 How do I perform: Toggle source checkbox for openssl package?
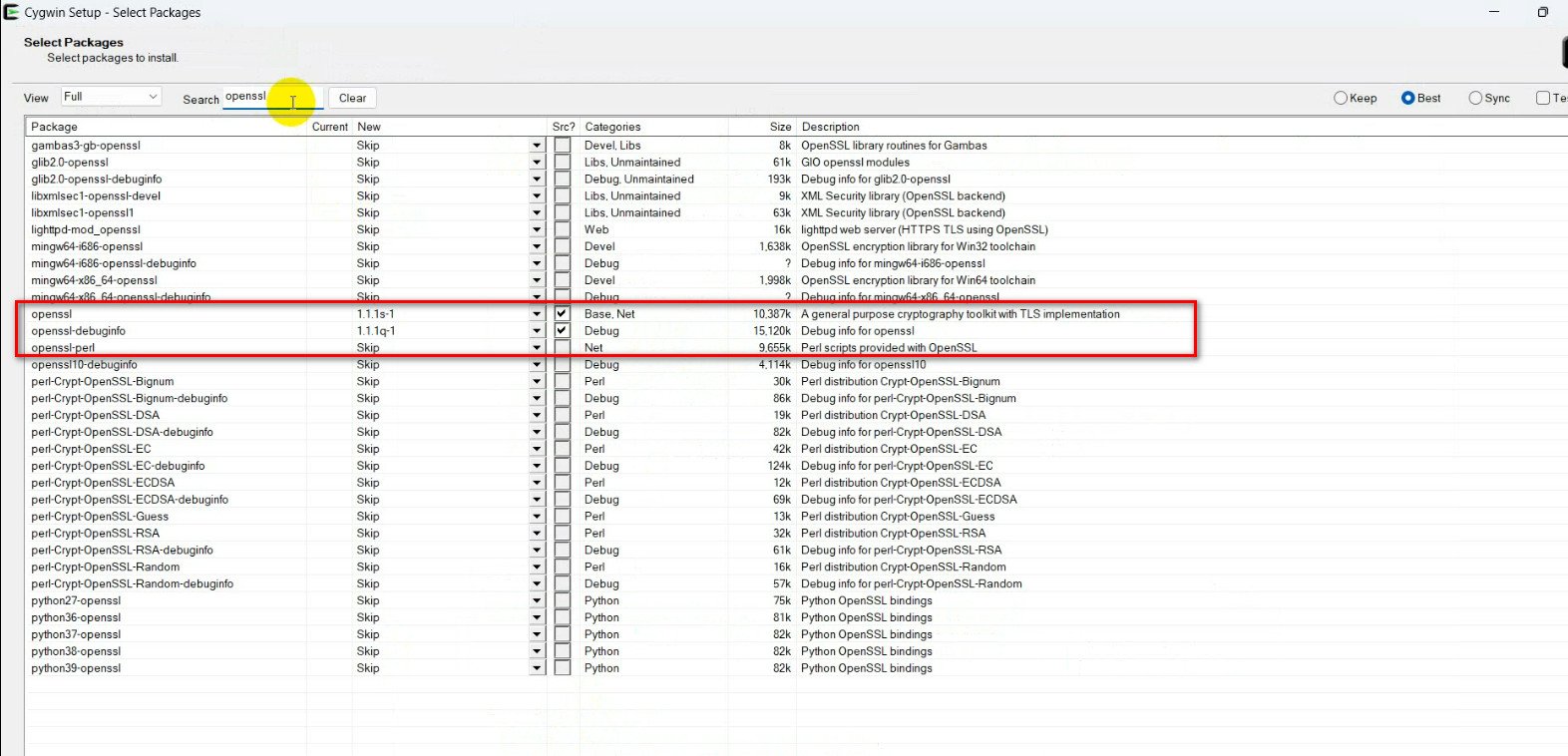pos(563,313)
